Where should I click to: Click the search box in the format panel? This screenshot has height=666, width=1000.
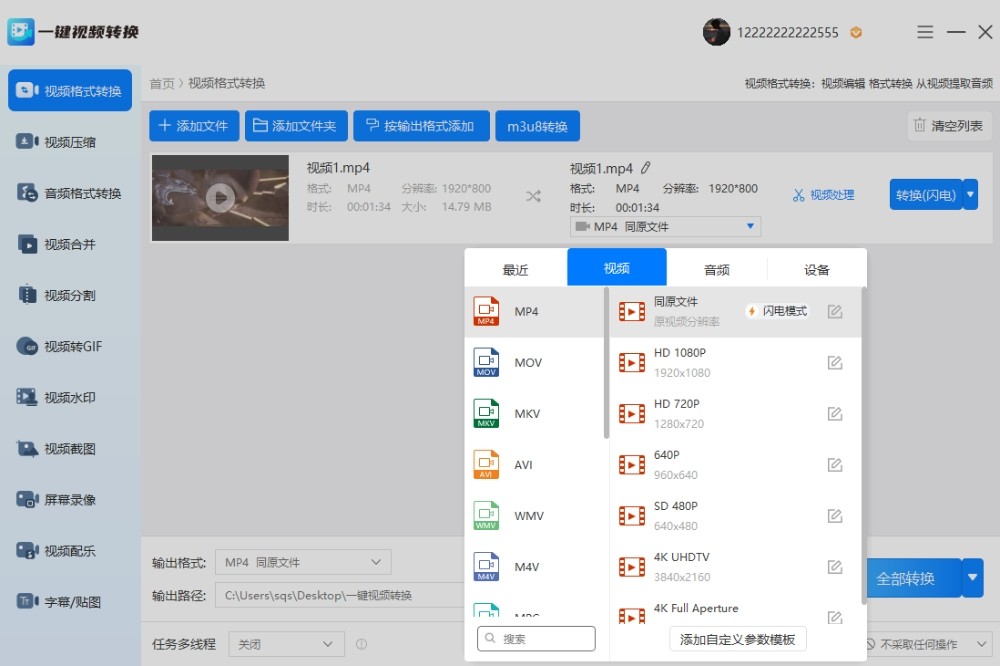click(536, 638)
